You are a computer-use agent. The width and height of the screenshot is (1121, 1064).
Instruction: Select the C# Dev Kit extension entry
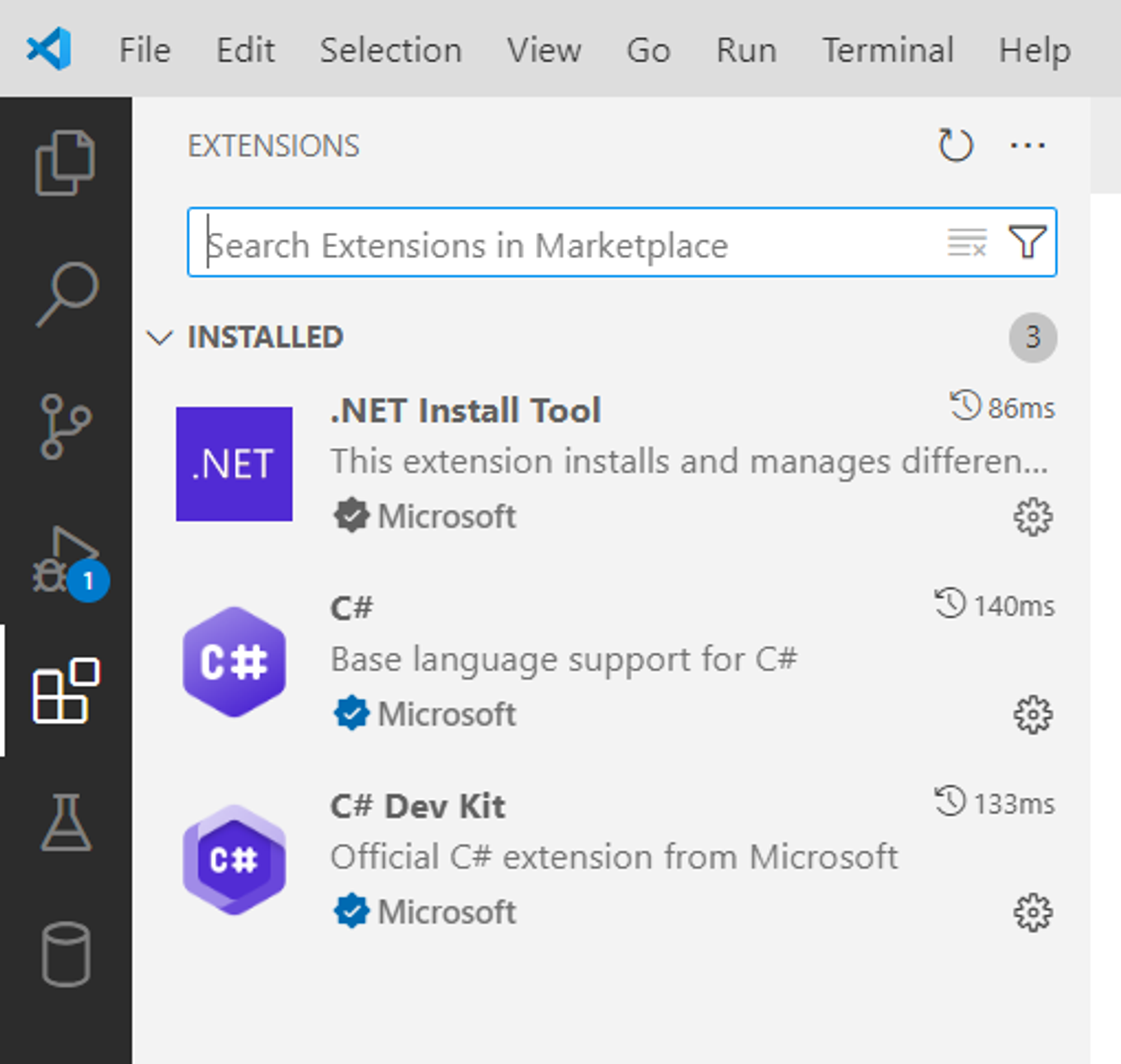(x=567, y=857)
